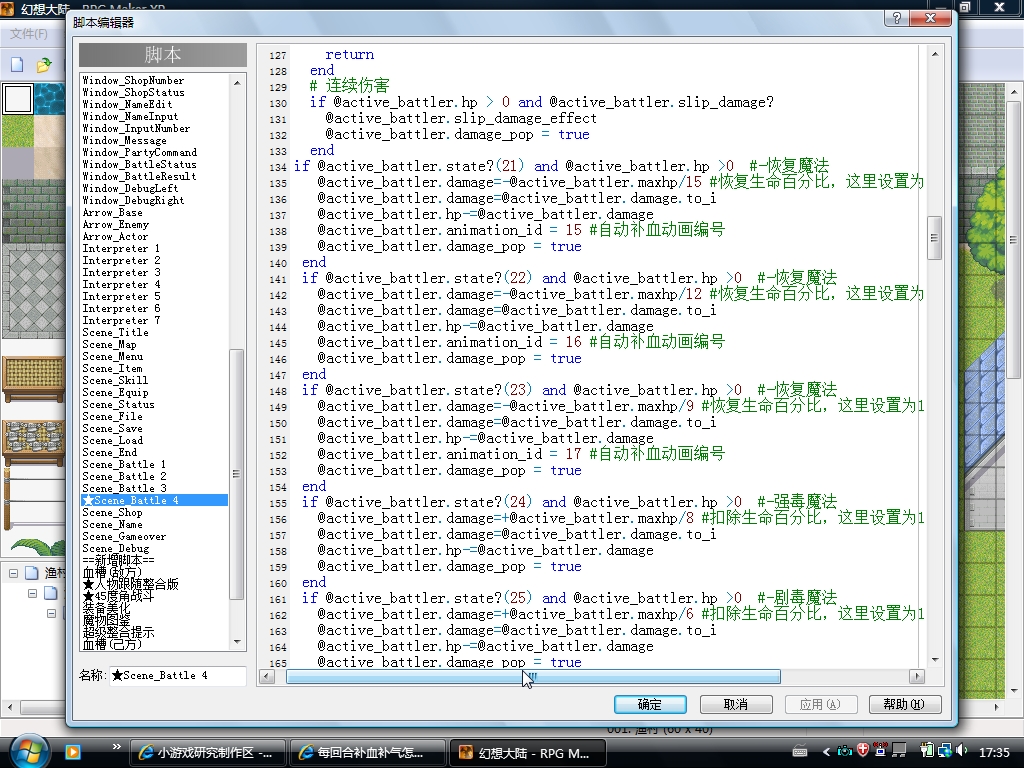Click the code editor's vertical scrollbar thumb
The height and width of the screenshot is (768, 1024).
[935, 238]
